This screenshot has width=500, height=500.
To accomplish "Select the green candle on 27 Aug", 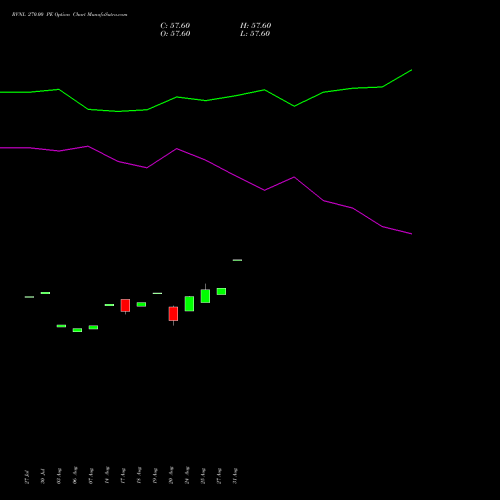I will [x=221, y=291].
